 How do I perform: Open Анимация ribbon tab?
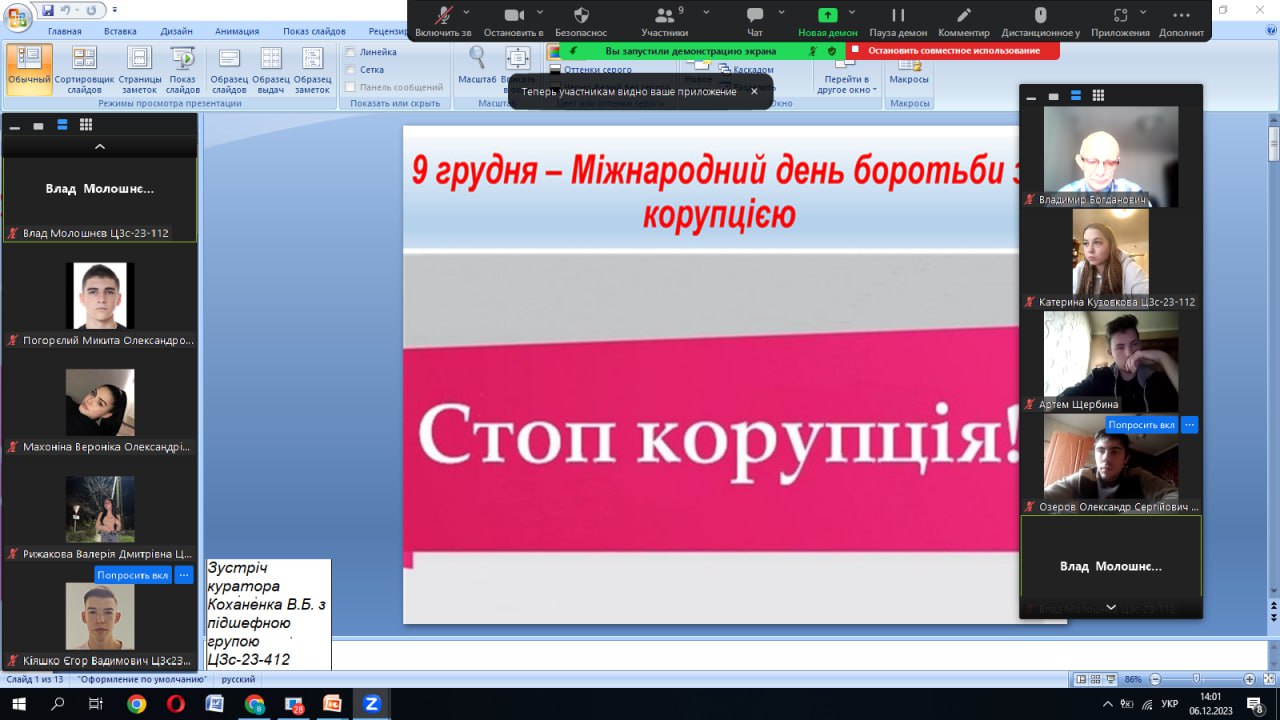(236, 31)
